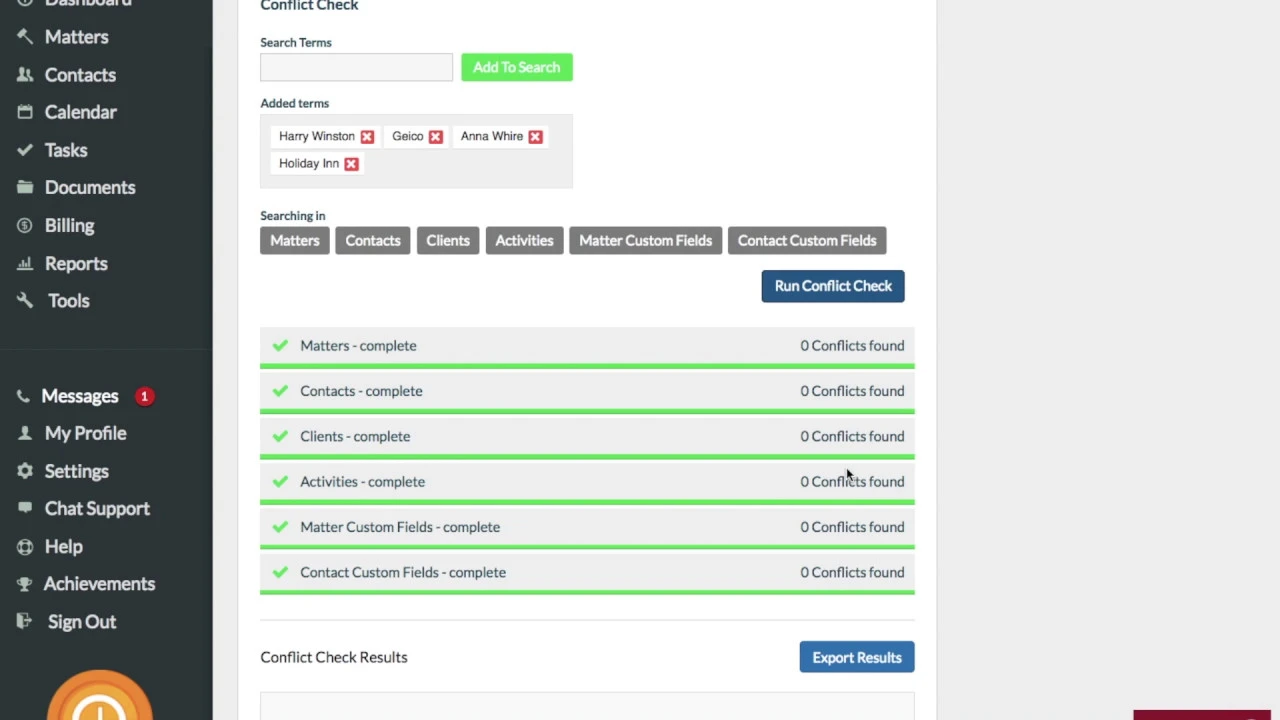Open Help from the sidebar
Screen dimensions: 1280x720
coord(64,546)
